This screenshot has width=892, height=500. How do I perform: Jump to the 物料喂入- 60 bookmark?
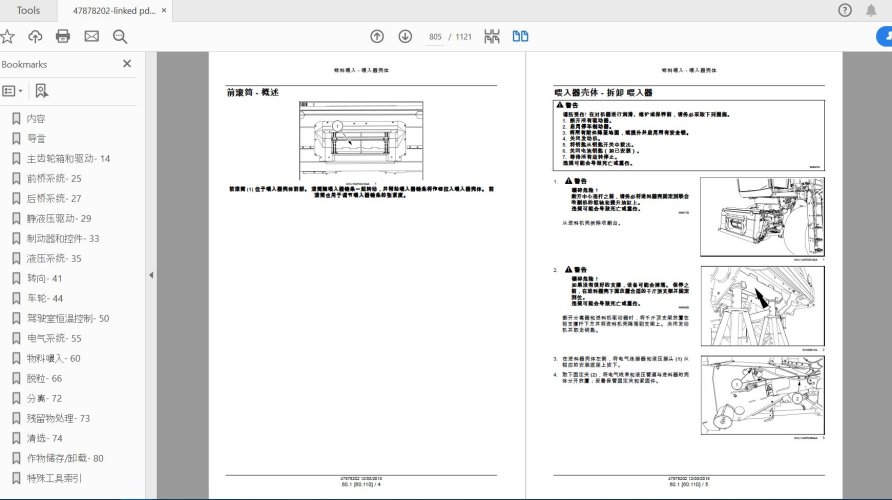pyautogui.click(x=54, y=358)
